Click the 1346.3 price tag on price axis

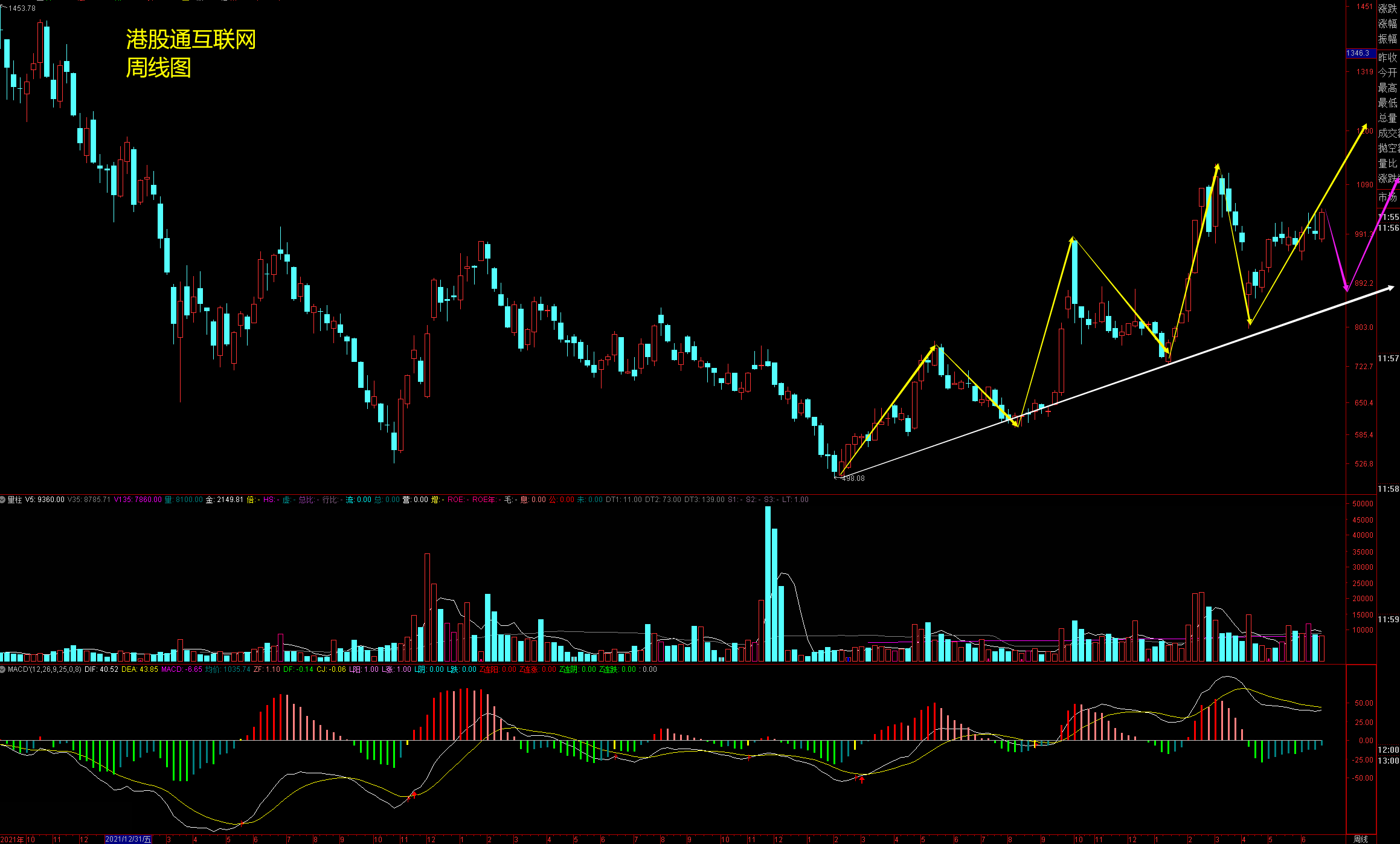pyautogui.click(x=1361, y=53)
